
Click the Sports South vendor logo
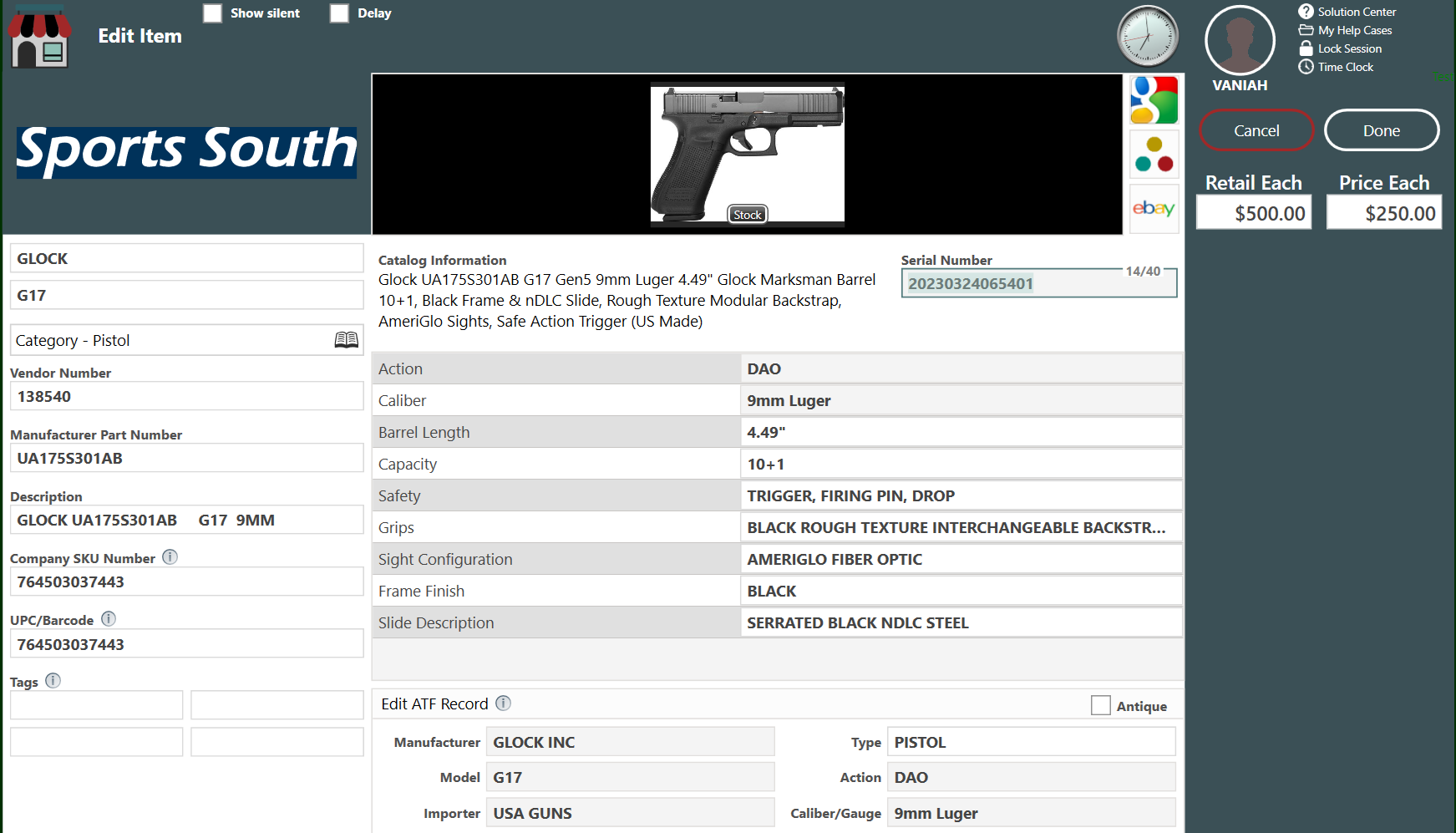186,151
